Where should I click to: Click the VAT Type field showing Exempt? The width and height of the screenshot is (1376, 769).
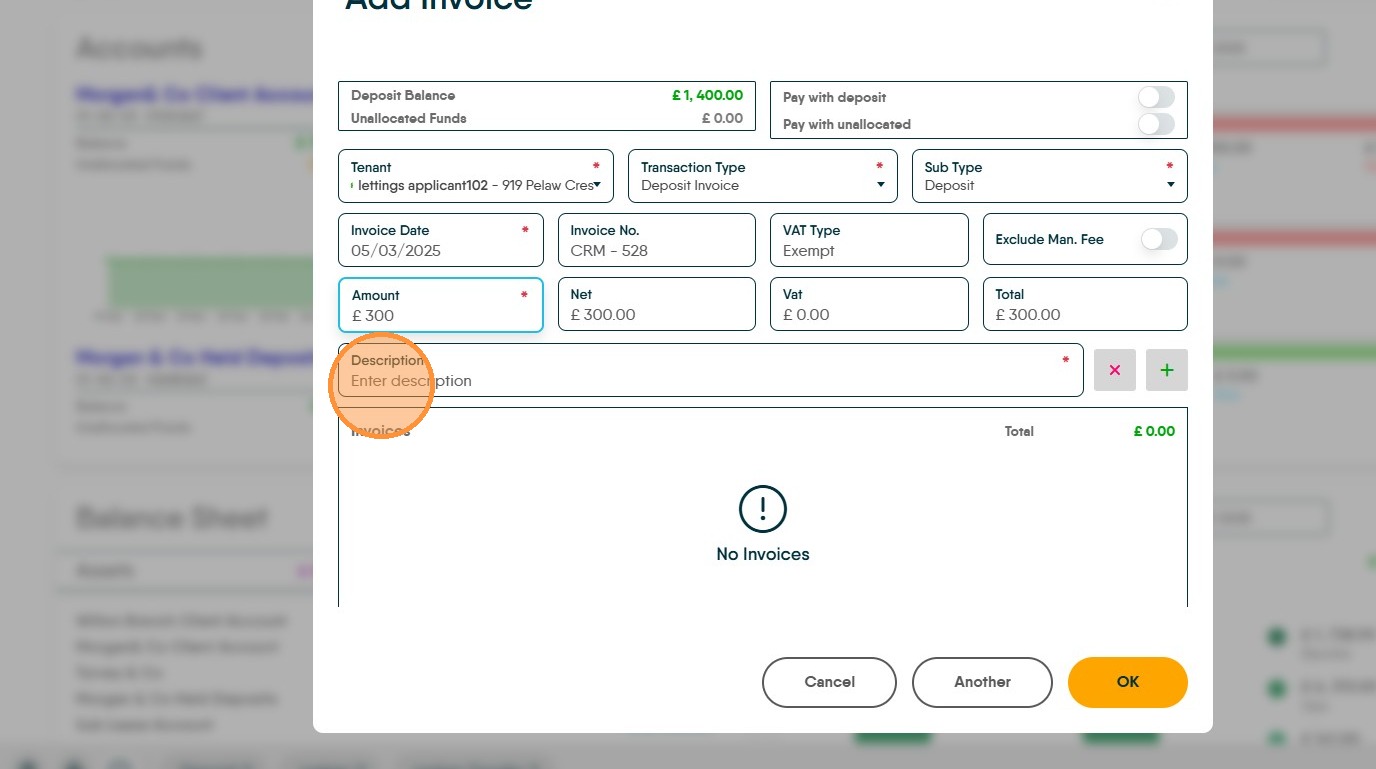(x=869, y=240)
